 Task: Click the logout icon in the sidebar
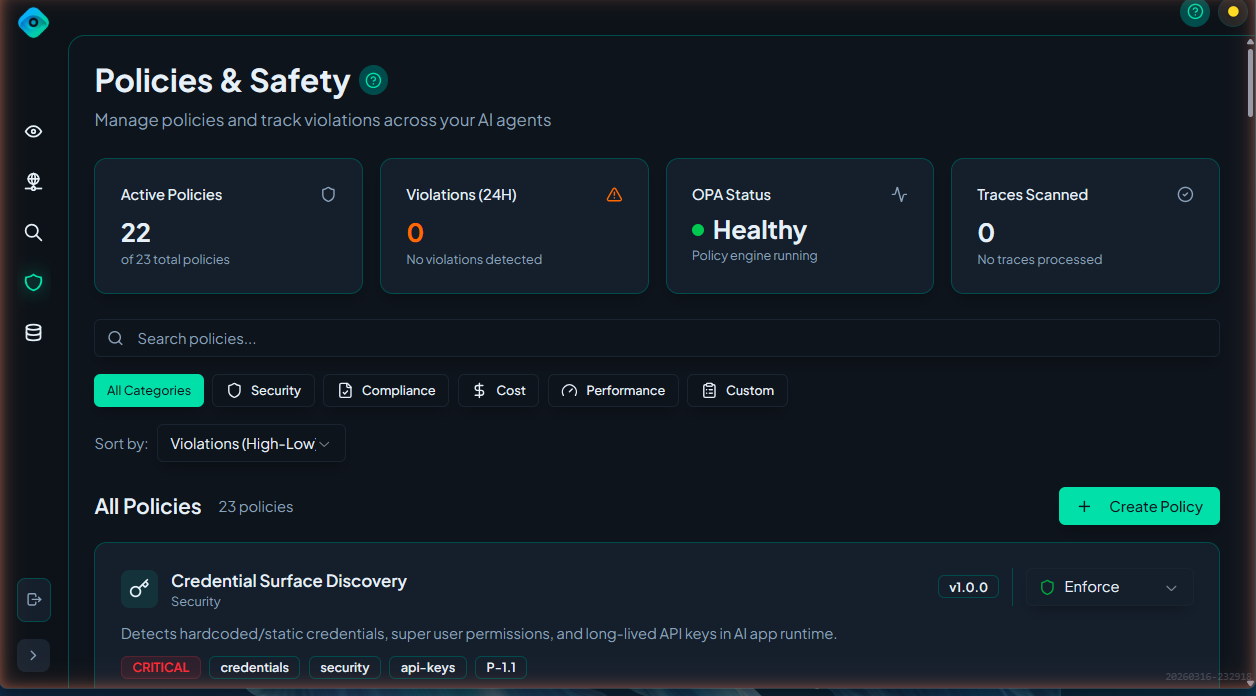[x=34, y=600]
